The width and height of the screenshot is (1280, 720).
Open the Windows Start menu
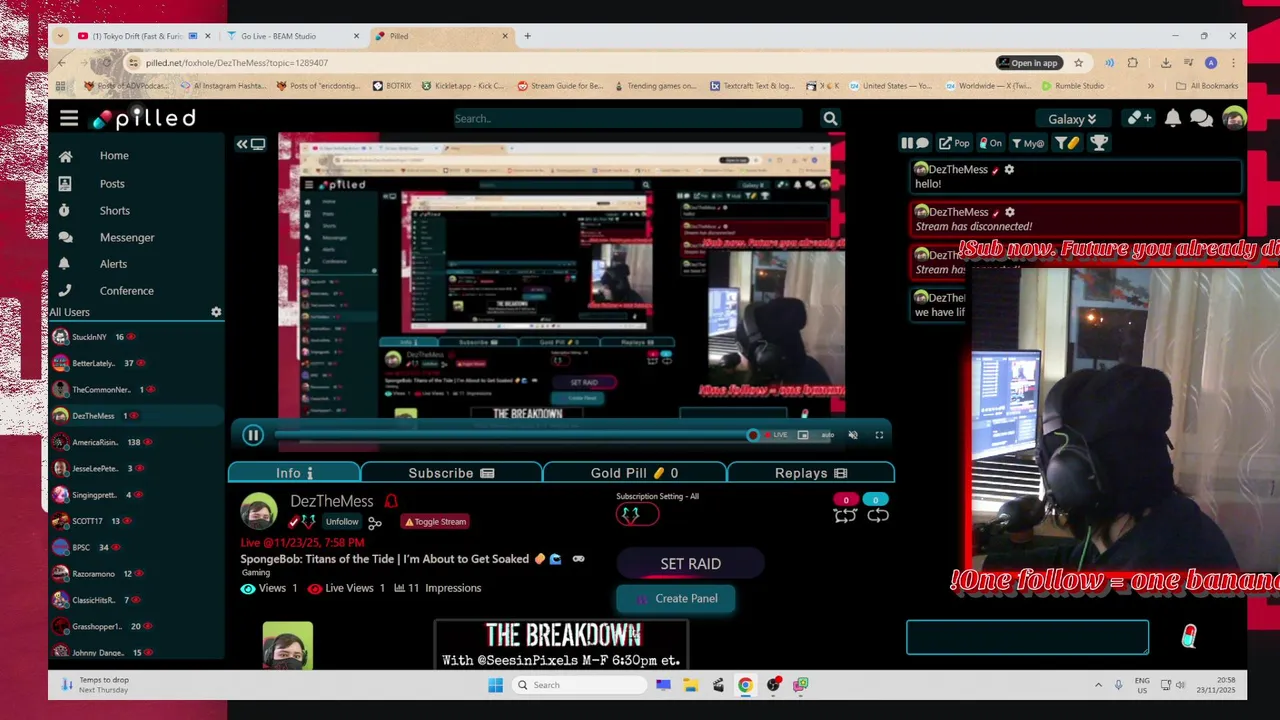click(495, 685)
